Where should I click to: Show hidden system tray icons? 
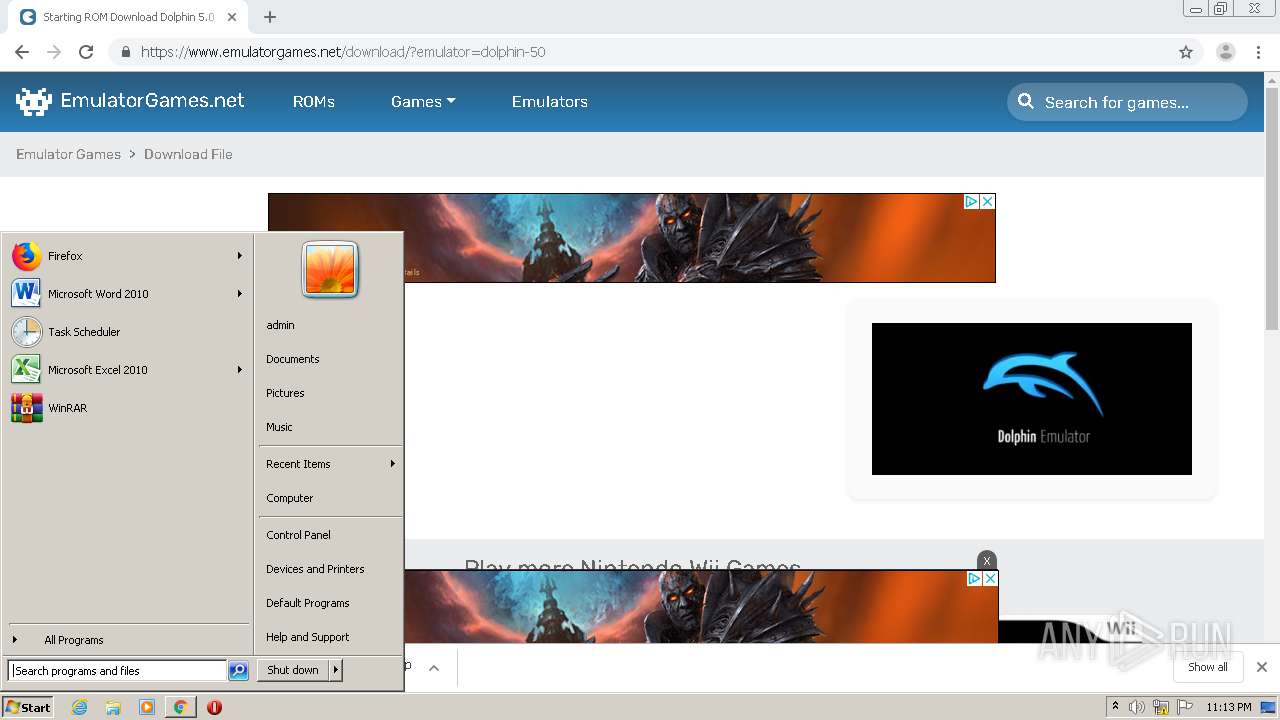[x=1115, y=707]
